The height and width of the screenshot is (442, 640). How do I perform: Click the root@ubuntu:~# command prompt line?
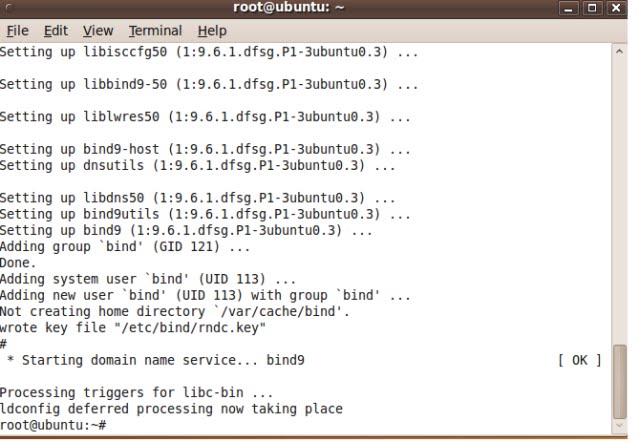click(53, 425)
